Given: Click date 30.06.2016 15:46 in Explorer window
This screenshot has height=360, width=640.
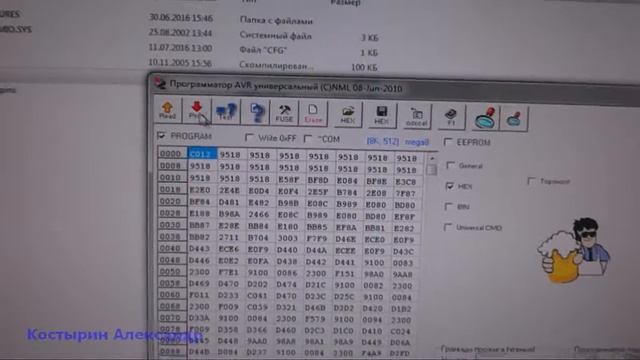Looking at the screenshot, I should click(181, 18).
